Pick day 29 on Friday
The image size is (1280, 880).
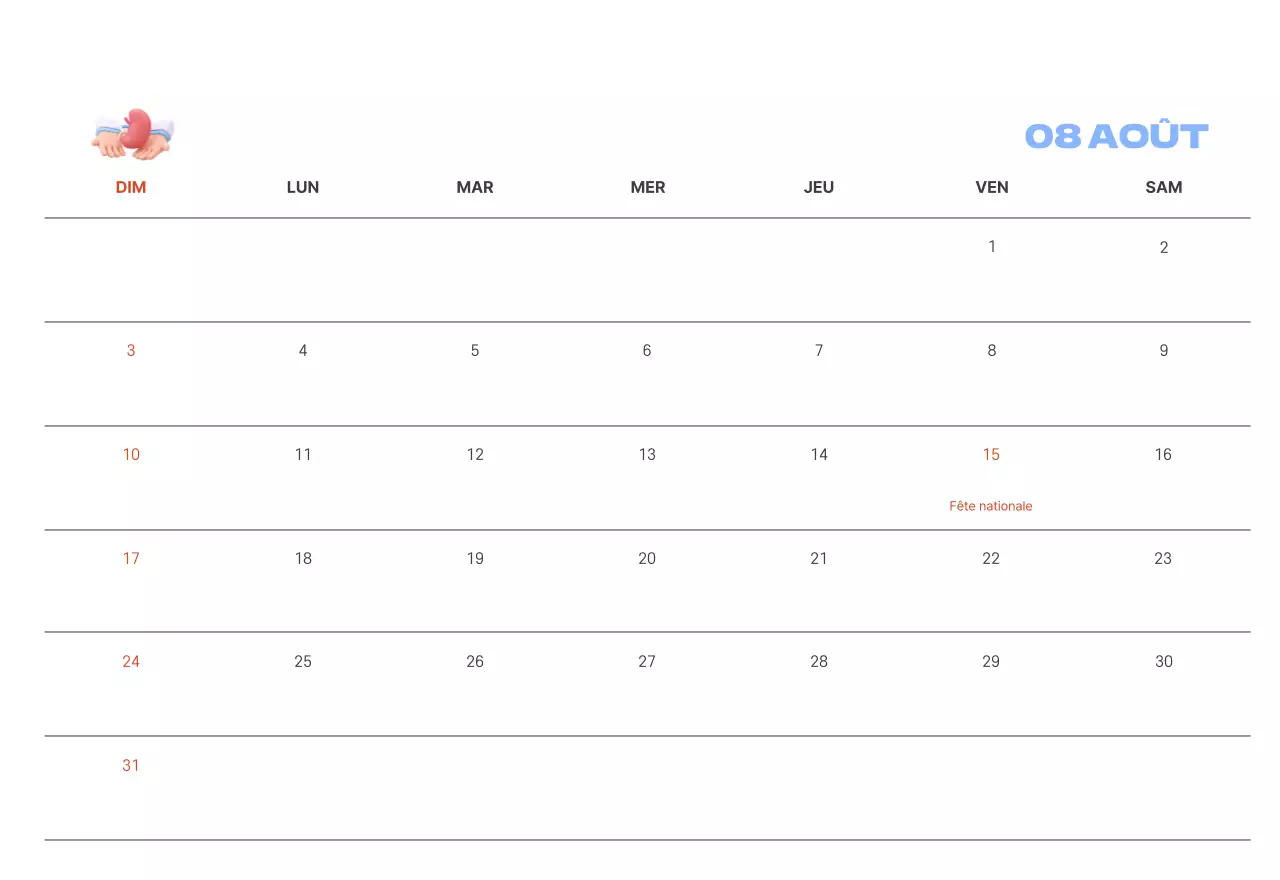tap(991, 662)
